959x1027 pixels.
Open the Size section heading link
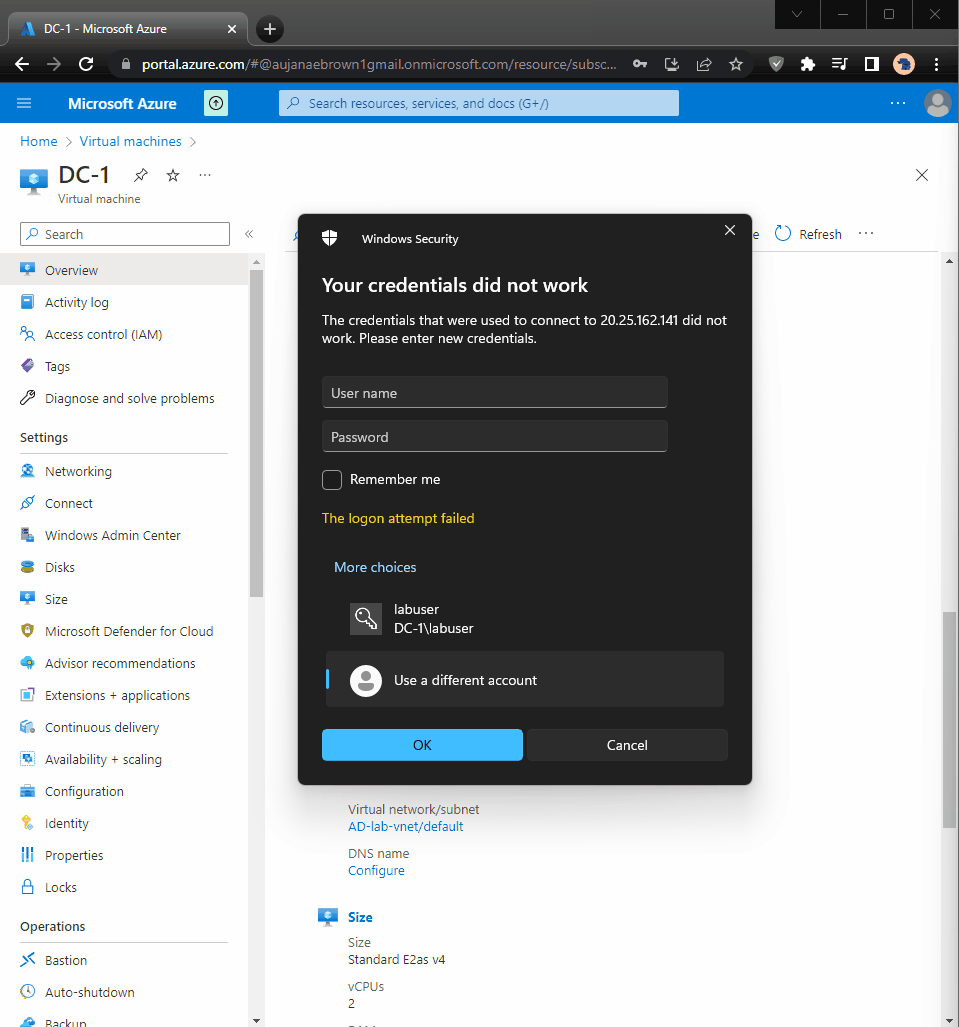[360, 917]
